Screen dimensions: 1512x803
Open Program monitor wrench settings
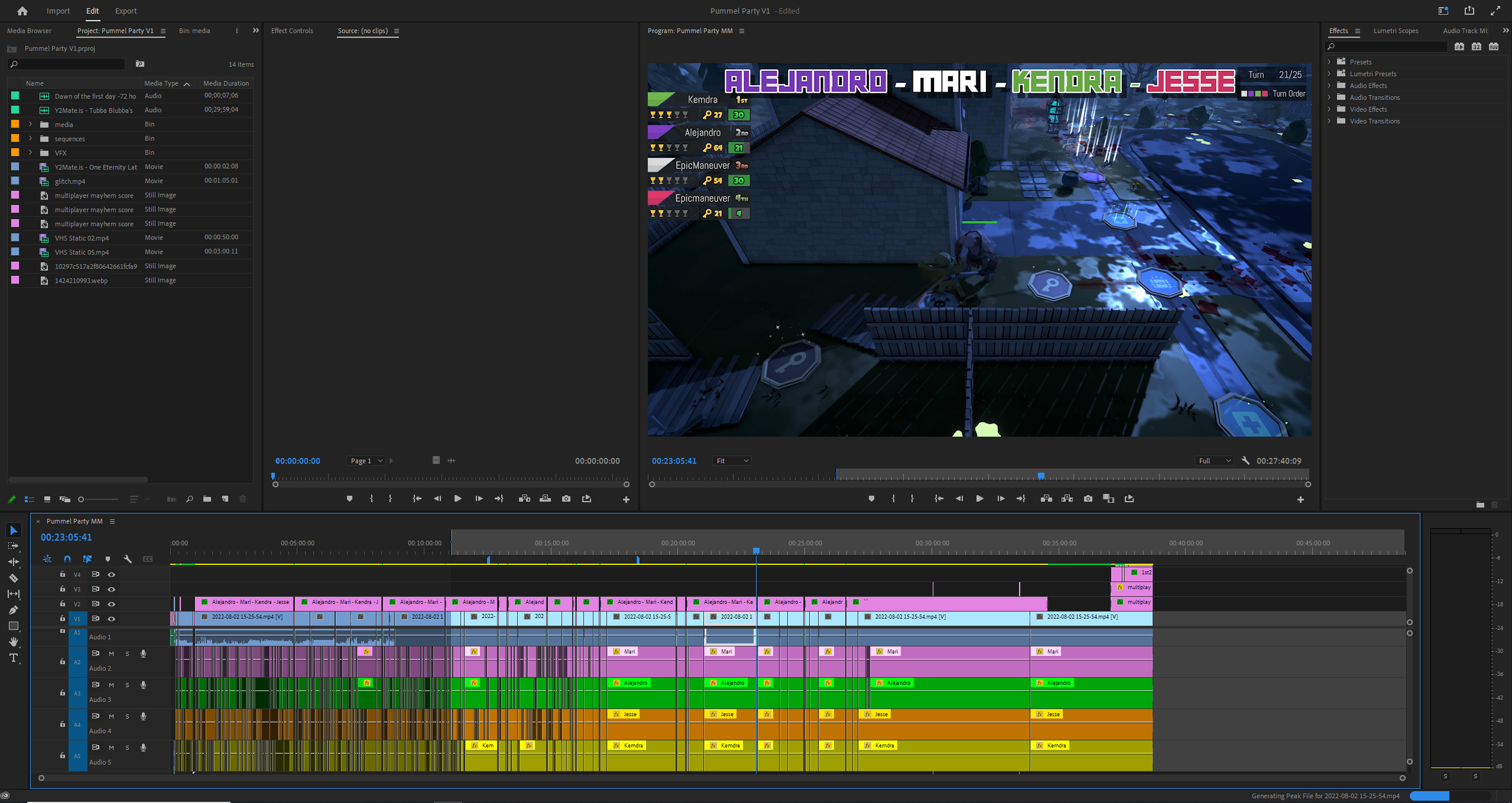[1245, 461]
